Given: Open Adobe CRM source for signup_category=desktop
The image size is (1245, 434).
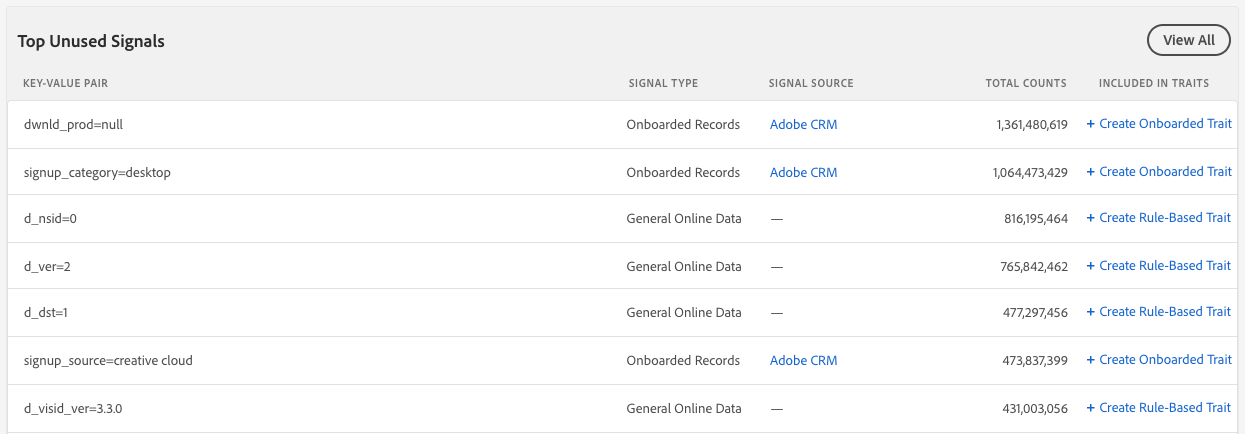Looking at the screenshot, I should pyautogui.click(x=803, y=172).
